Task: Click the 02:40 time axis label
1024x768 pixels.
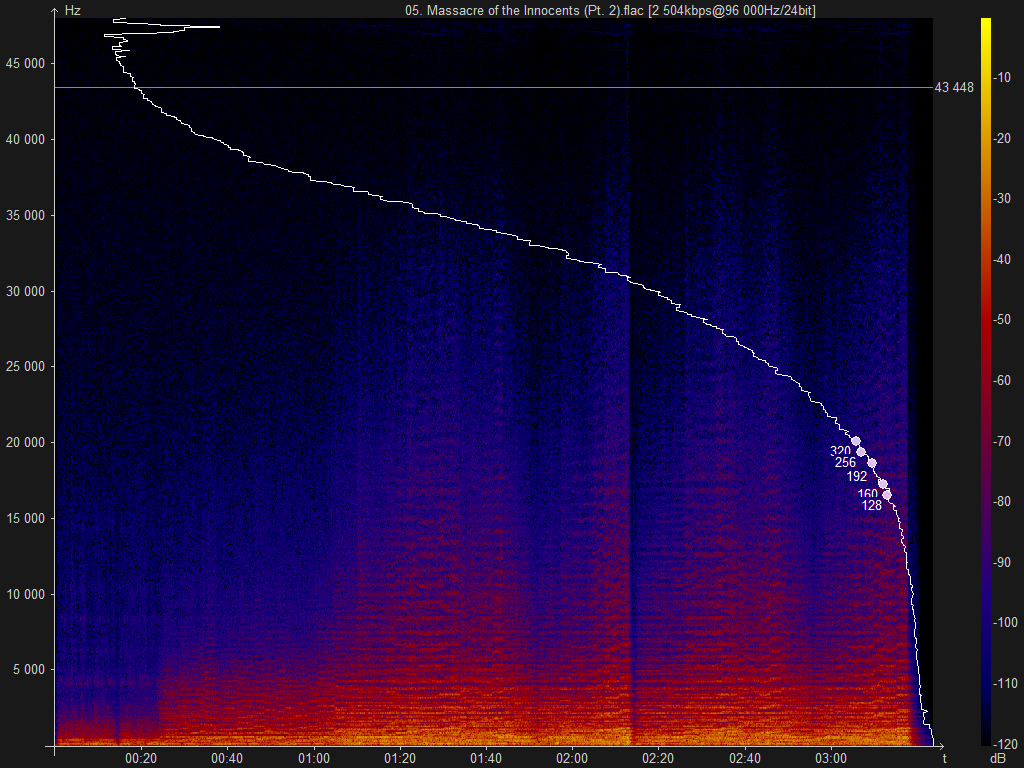Action: pos(744,759)
